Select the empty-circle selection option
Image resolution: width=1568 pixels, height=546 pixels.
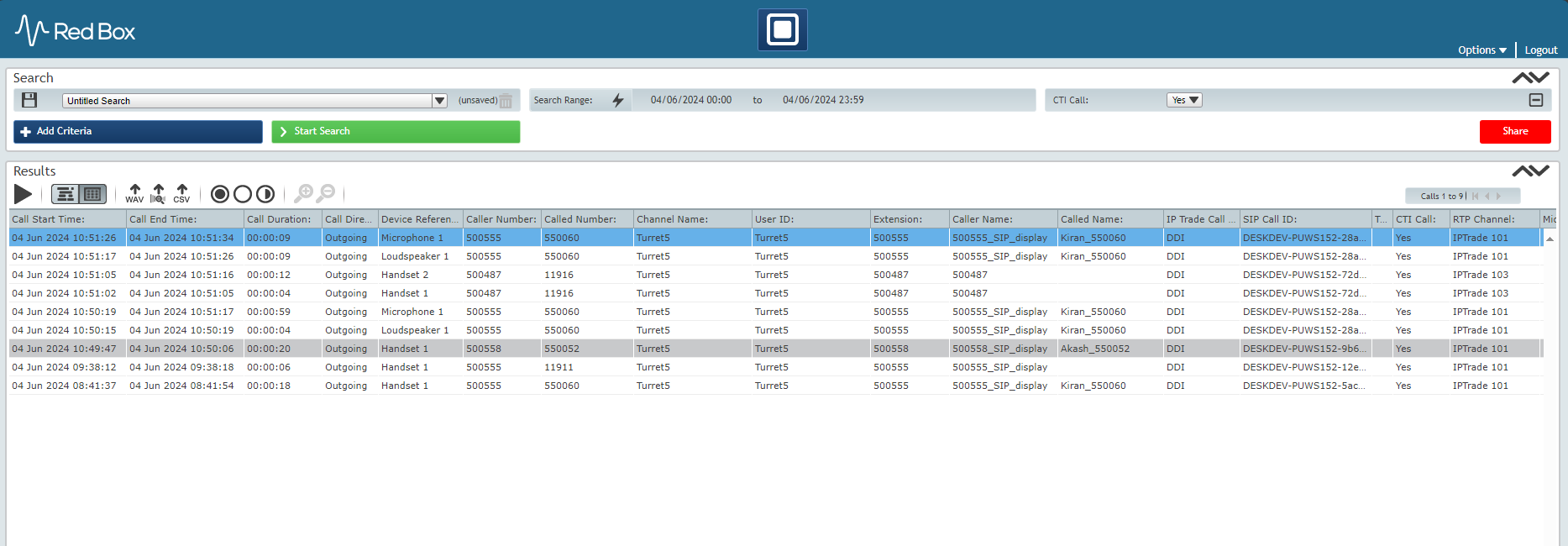(243, 194)
